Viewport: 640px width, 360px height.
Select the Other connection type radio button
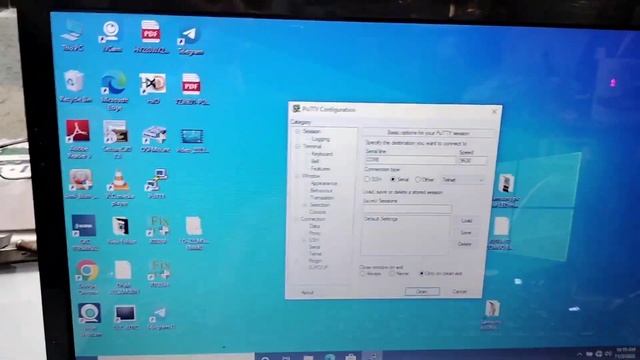(x=418, y=179)
